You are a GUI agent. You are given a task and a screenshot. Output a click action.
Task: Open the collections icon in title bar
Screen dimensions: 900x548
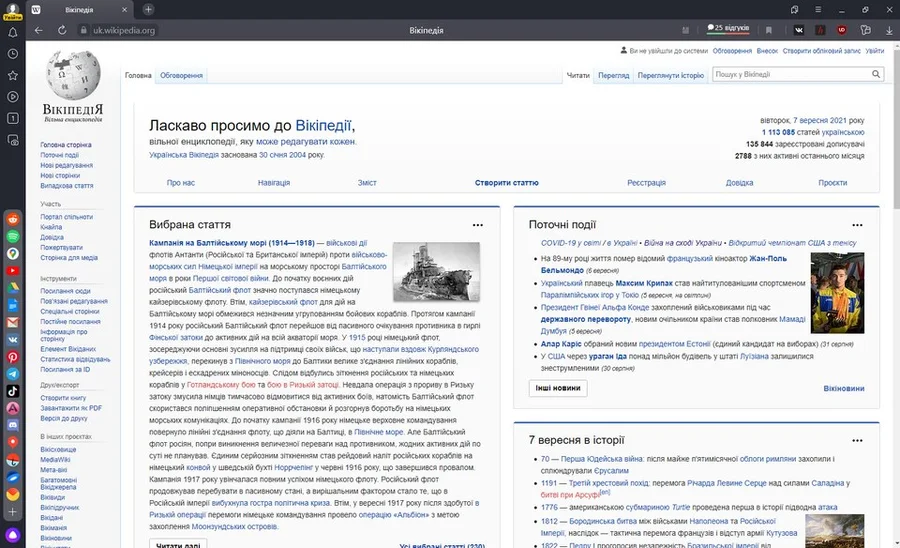[794, 10]
